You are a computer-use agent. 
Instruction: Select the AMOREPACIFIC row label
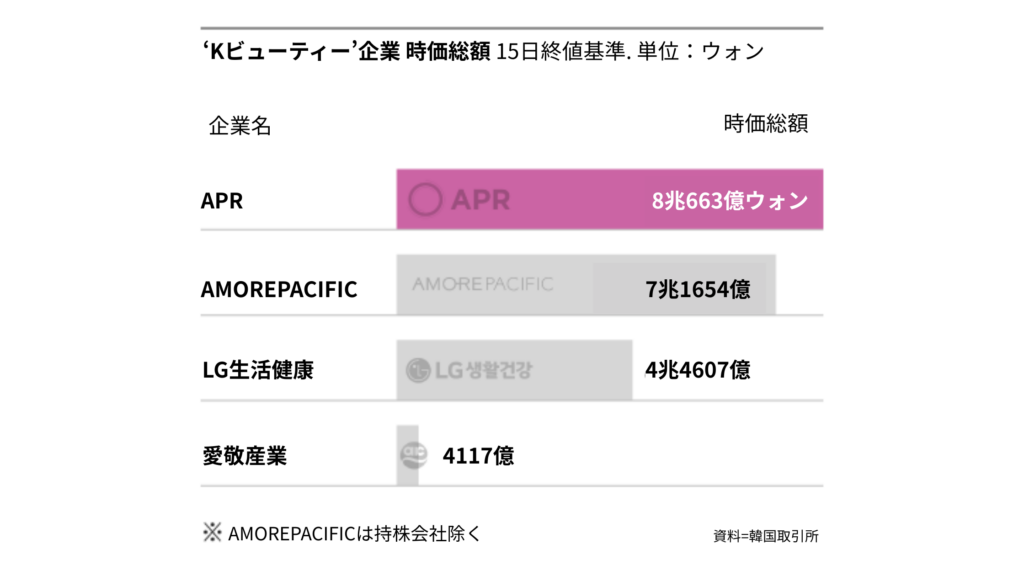point(279,290)
